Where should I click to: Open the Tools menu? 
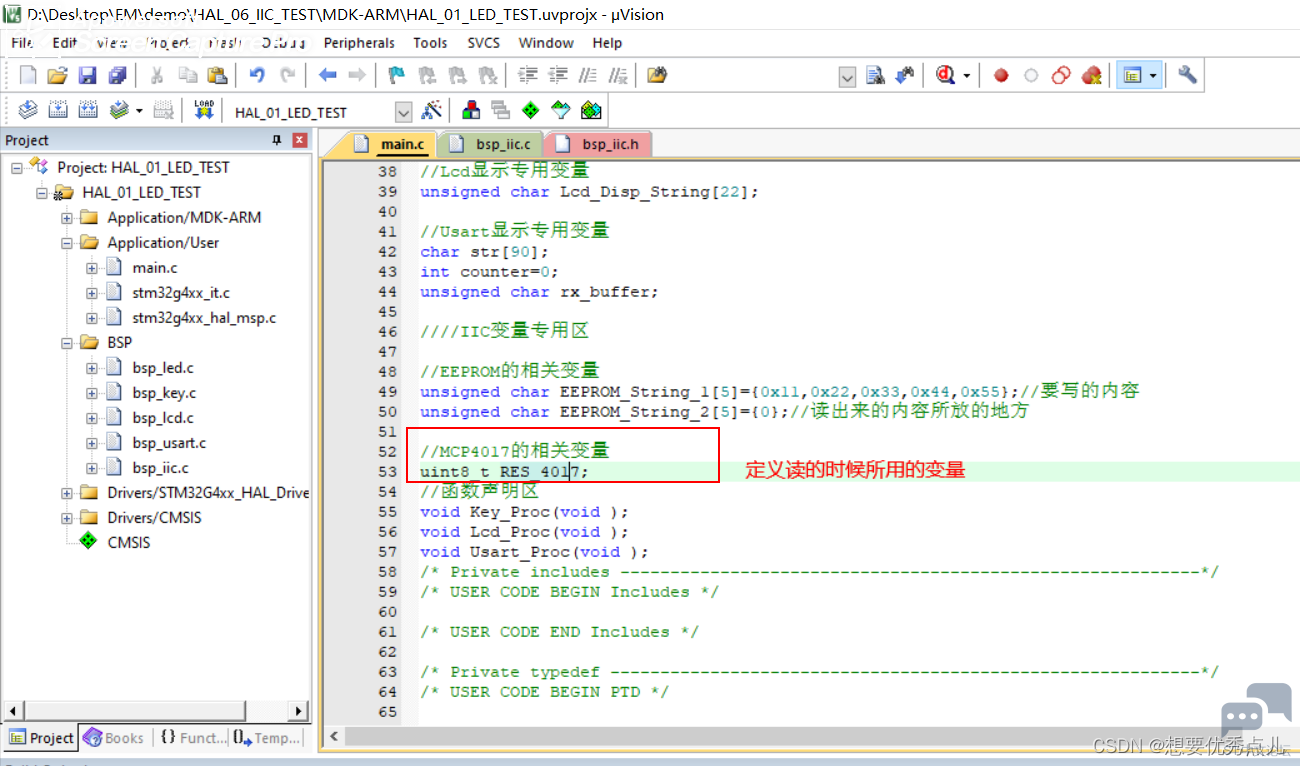[430, 43]
